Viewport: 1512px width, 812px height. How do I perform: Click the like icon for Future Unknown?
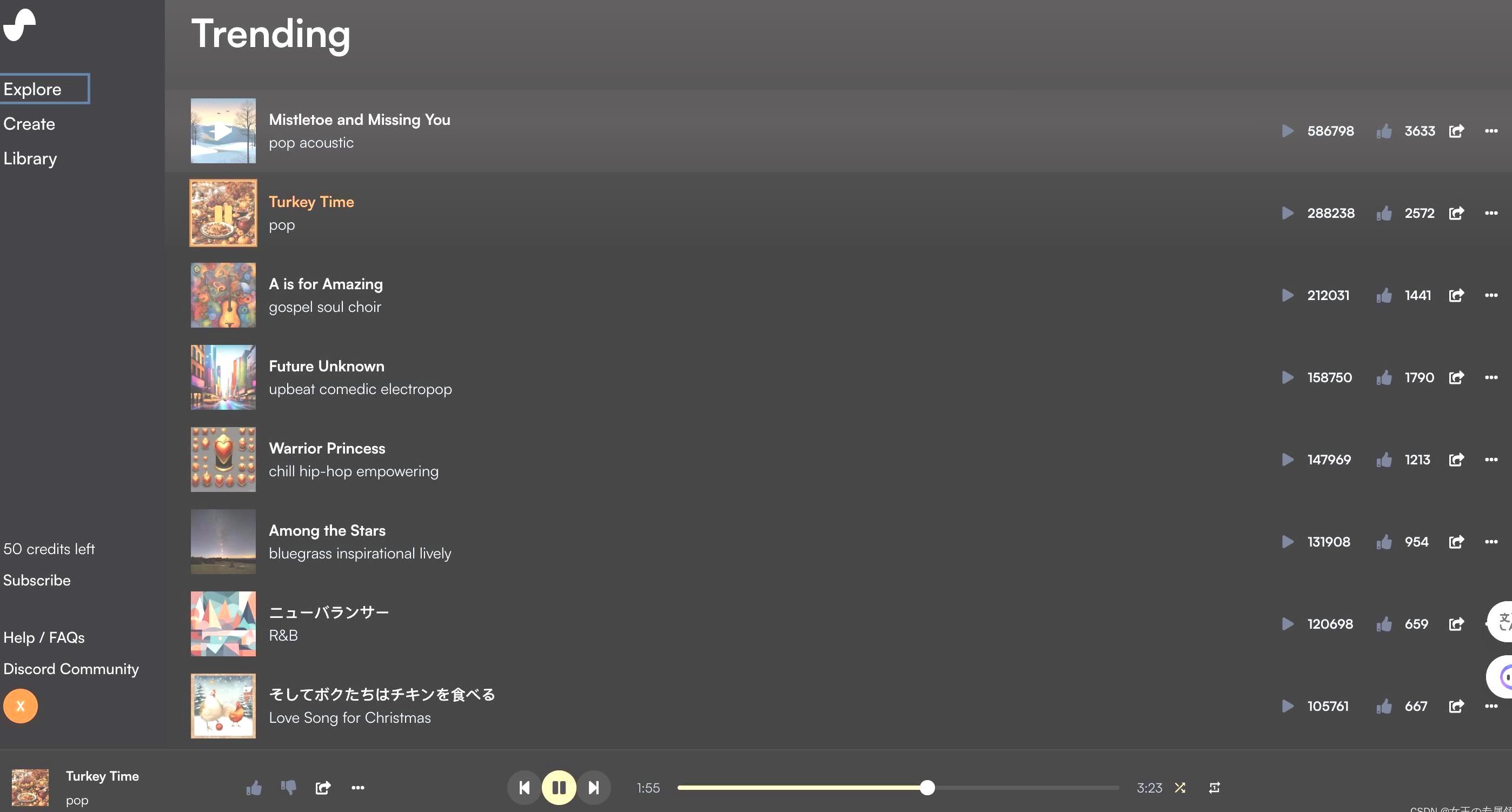tap(1384, 378)
